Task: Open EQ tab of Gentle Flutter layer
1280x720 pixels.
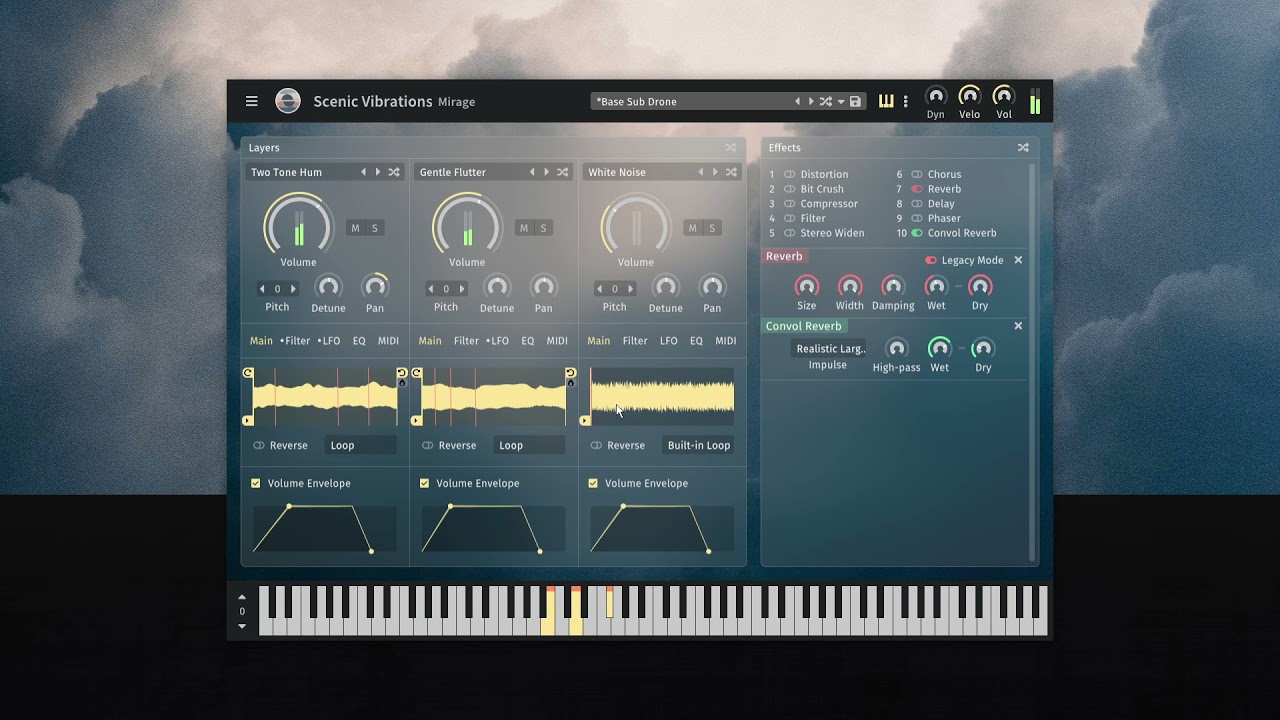Action: point(528,341)
